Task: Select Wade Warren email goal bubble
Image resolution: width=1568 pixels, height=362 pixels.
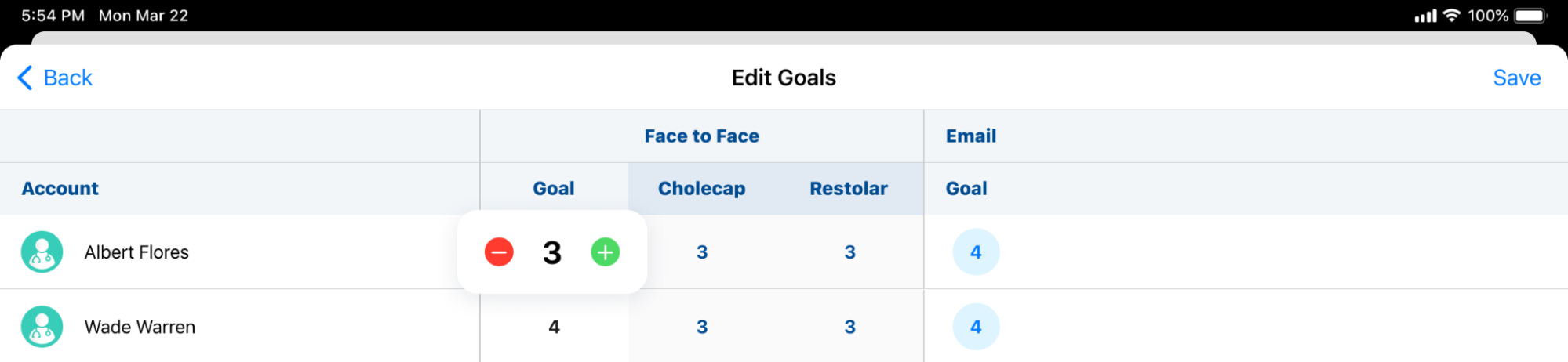Action: tap(976, 327)
